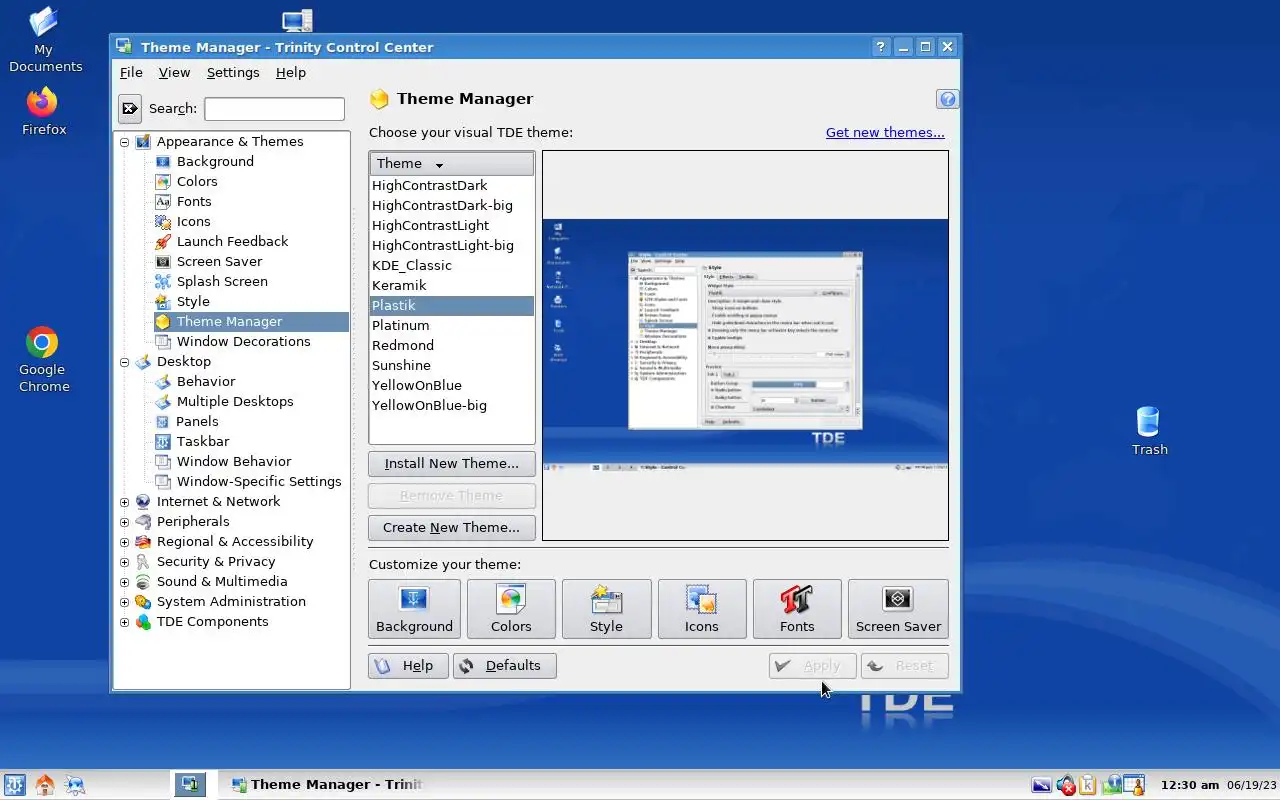Focus the Search input field

click(274, 108)
